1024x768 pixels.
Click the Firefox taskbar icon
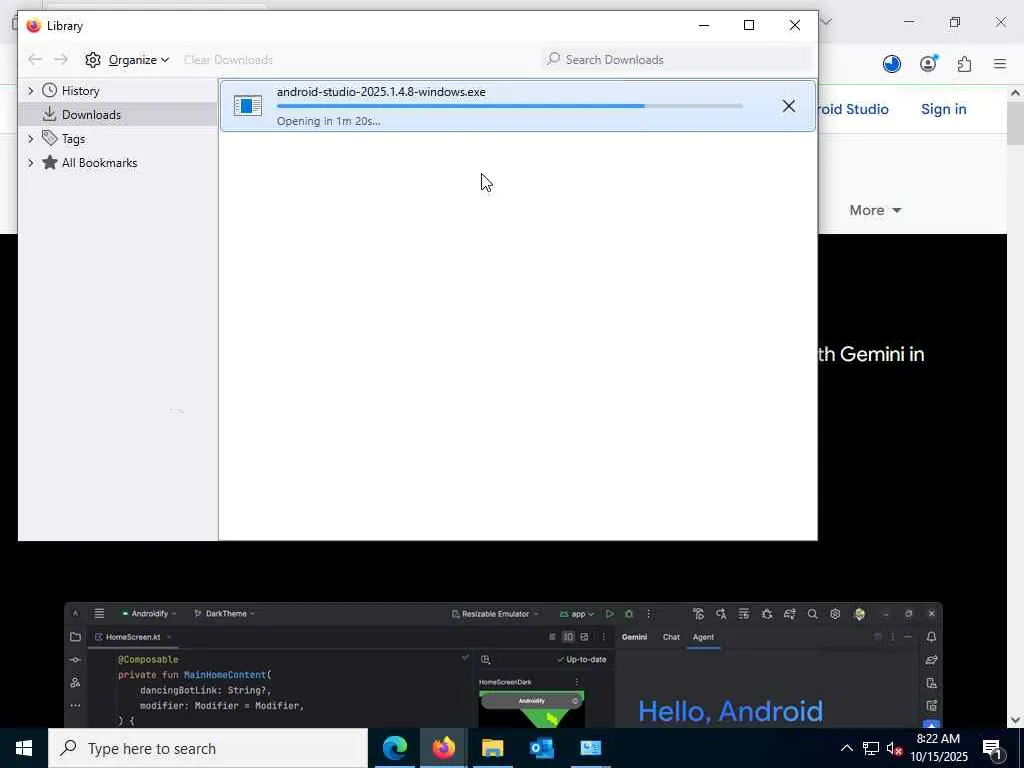(443, 748)
